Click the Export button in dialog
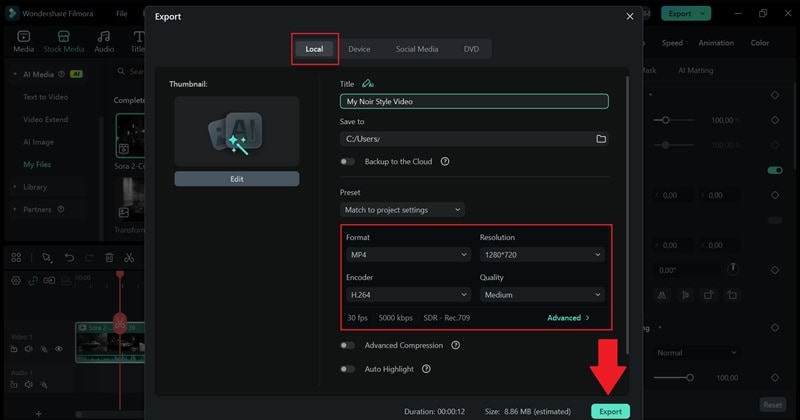Viewport: 800px width, 420px height. click(610, 411)
